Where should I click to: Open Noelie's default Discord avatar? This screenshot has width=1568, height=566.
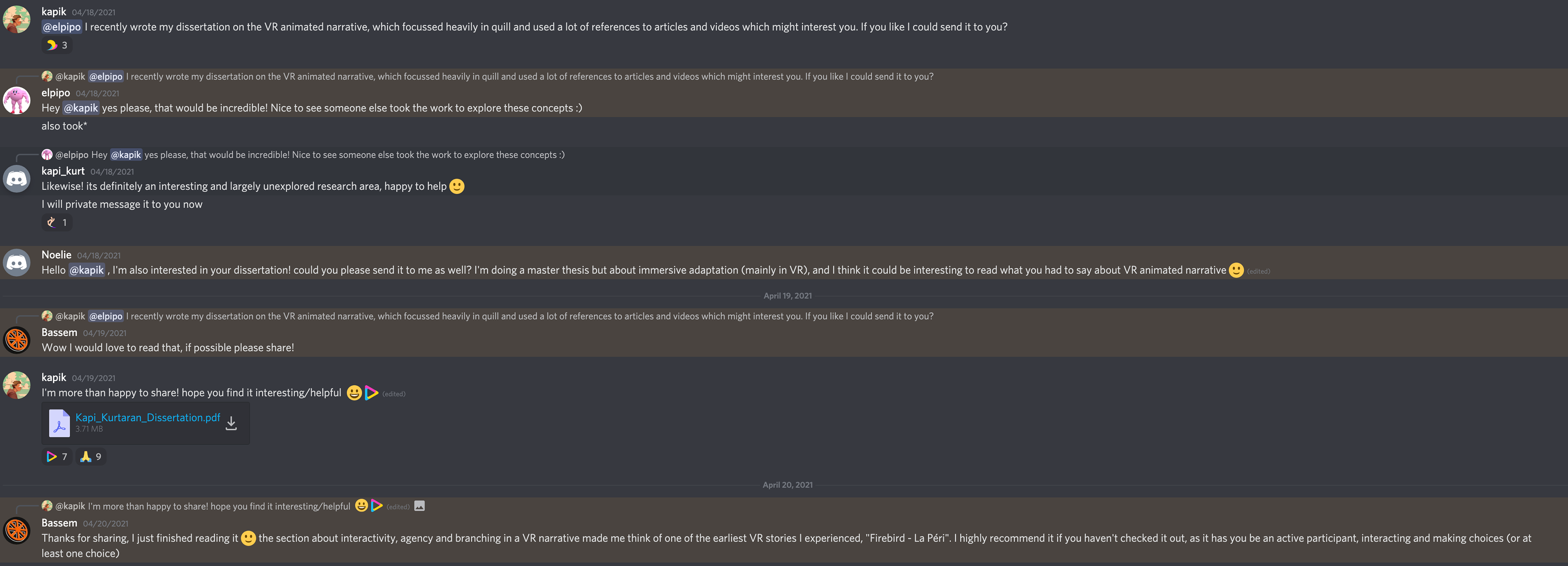pyautogui.click(x=17, y=263)
